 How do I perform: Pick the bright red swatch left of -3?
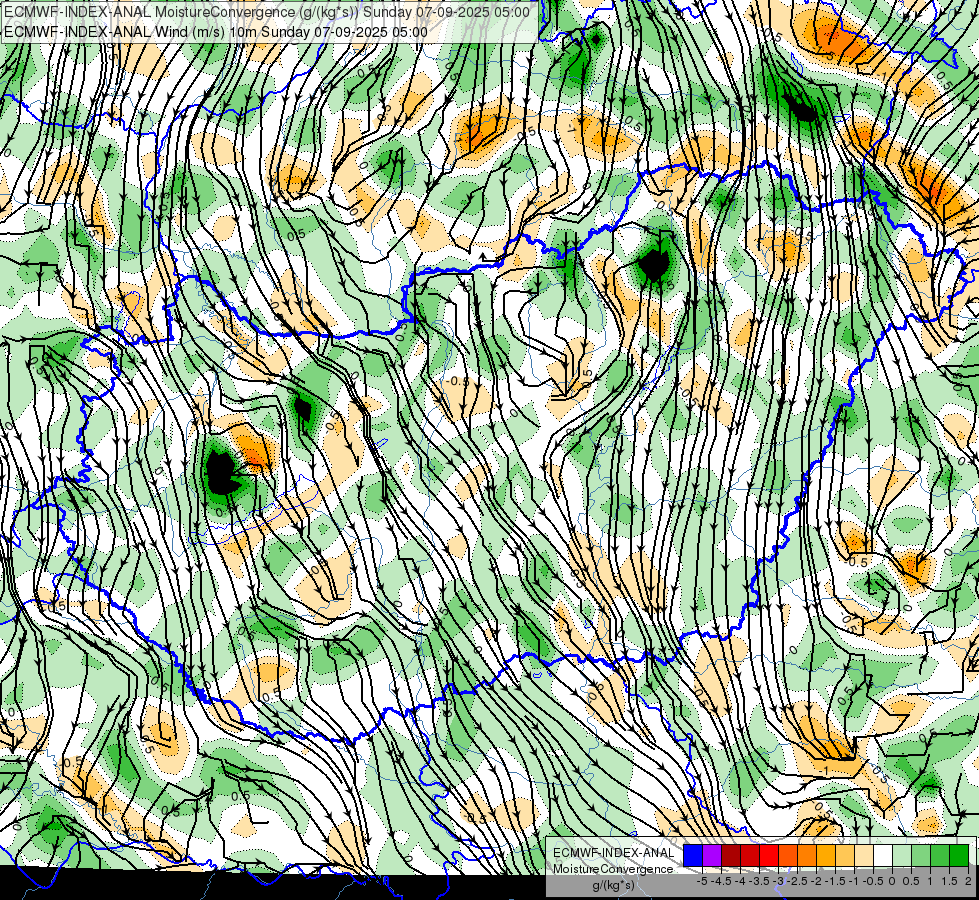pos(769,856)
